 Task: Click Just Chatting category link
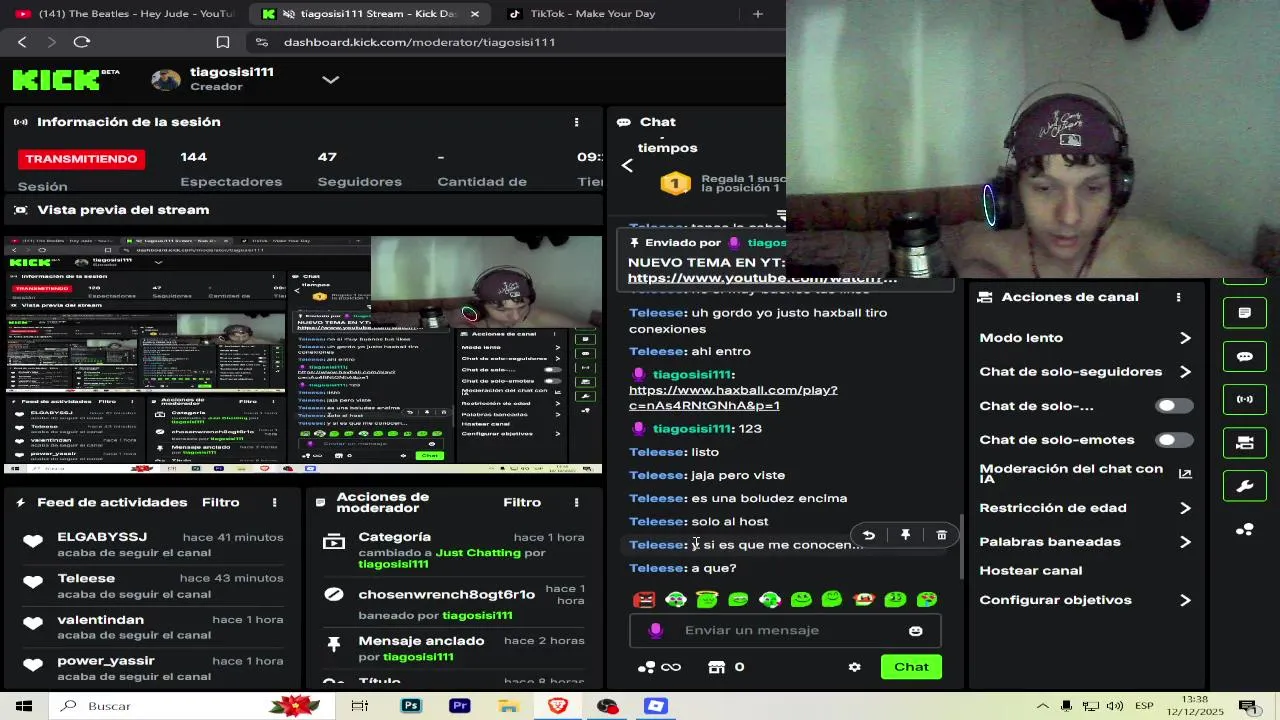coord(478,552)
